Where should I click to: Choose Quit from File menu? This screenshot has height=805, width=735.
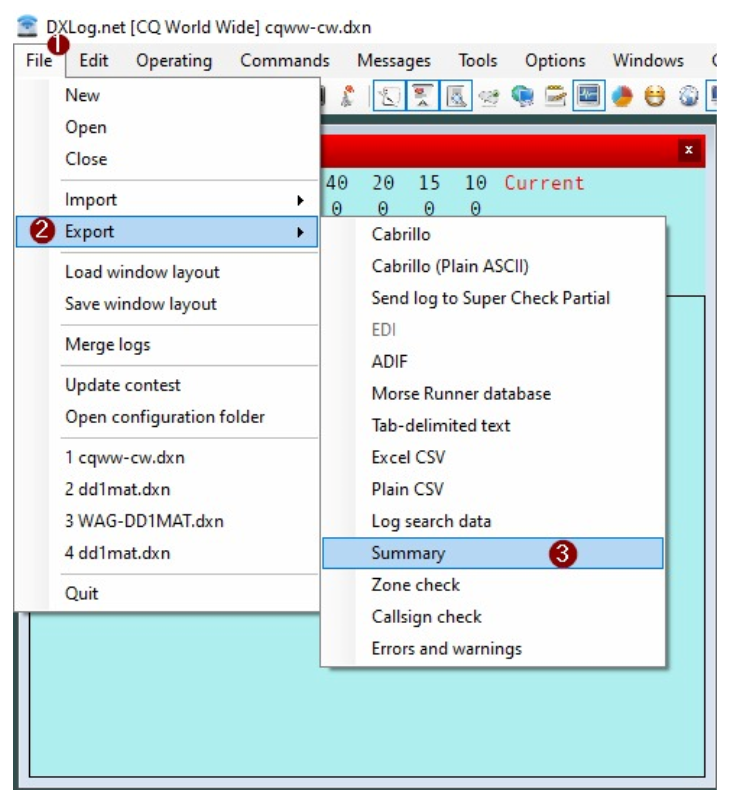pos(82,593)
